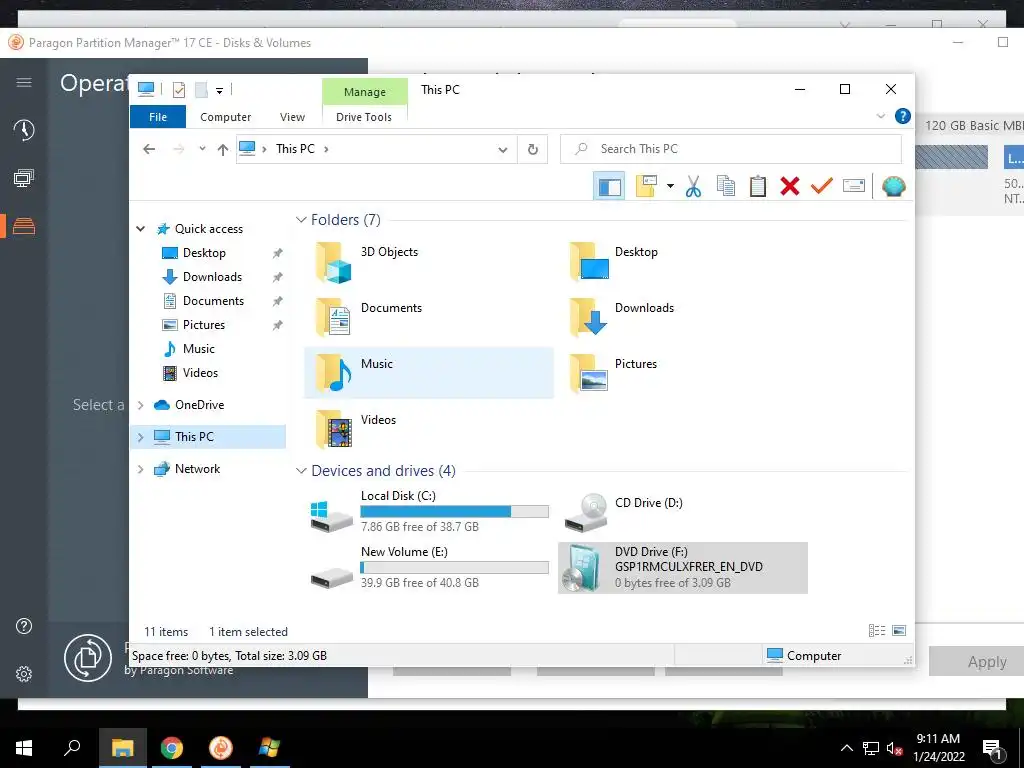Expand the This PC tree node
The height and width of the screenshot is (768, 1024).
(x=140, y=437)
